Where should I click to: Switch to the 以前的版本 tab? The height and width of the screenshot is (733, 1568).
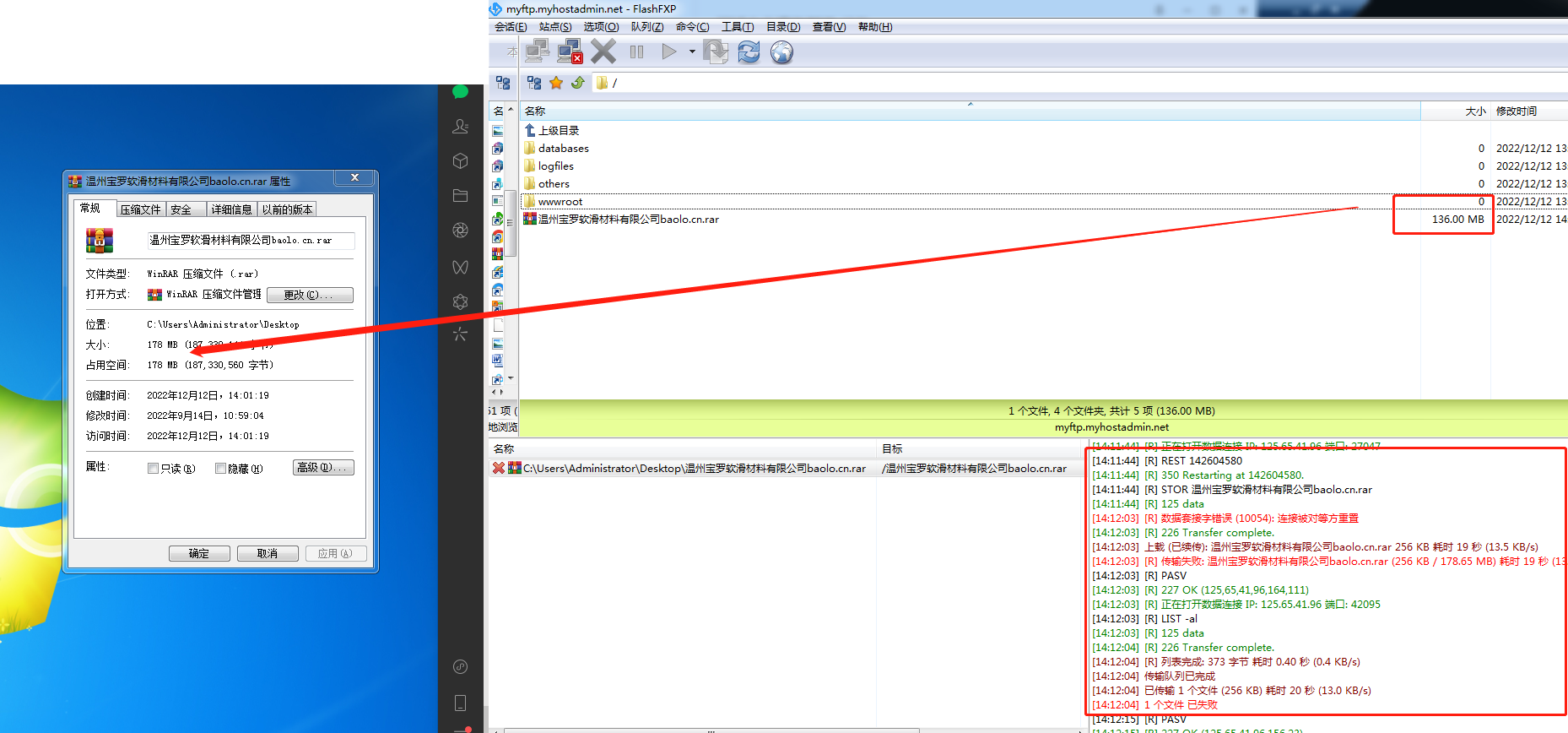point(287,209)
